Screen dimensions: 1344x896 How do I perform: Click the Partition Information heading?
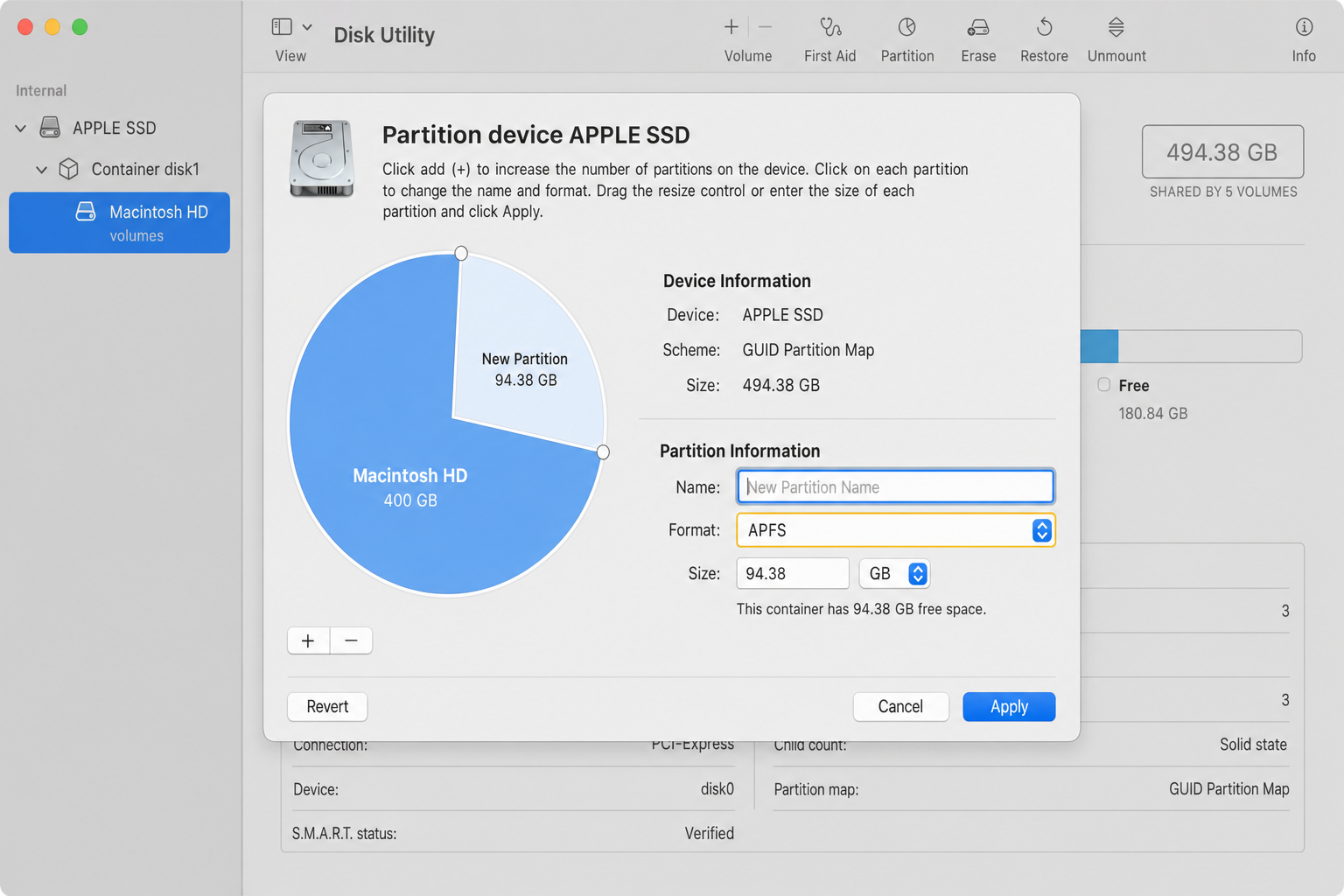click(739, 451)
